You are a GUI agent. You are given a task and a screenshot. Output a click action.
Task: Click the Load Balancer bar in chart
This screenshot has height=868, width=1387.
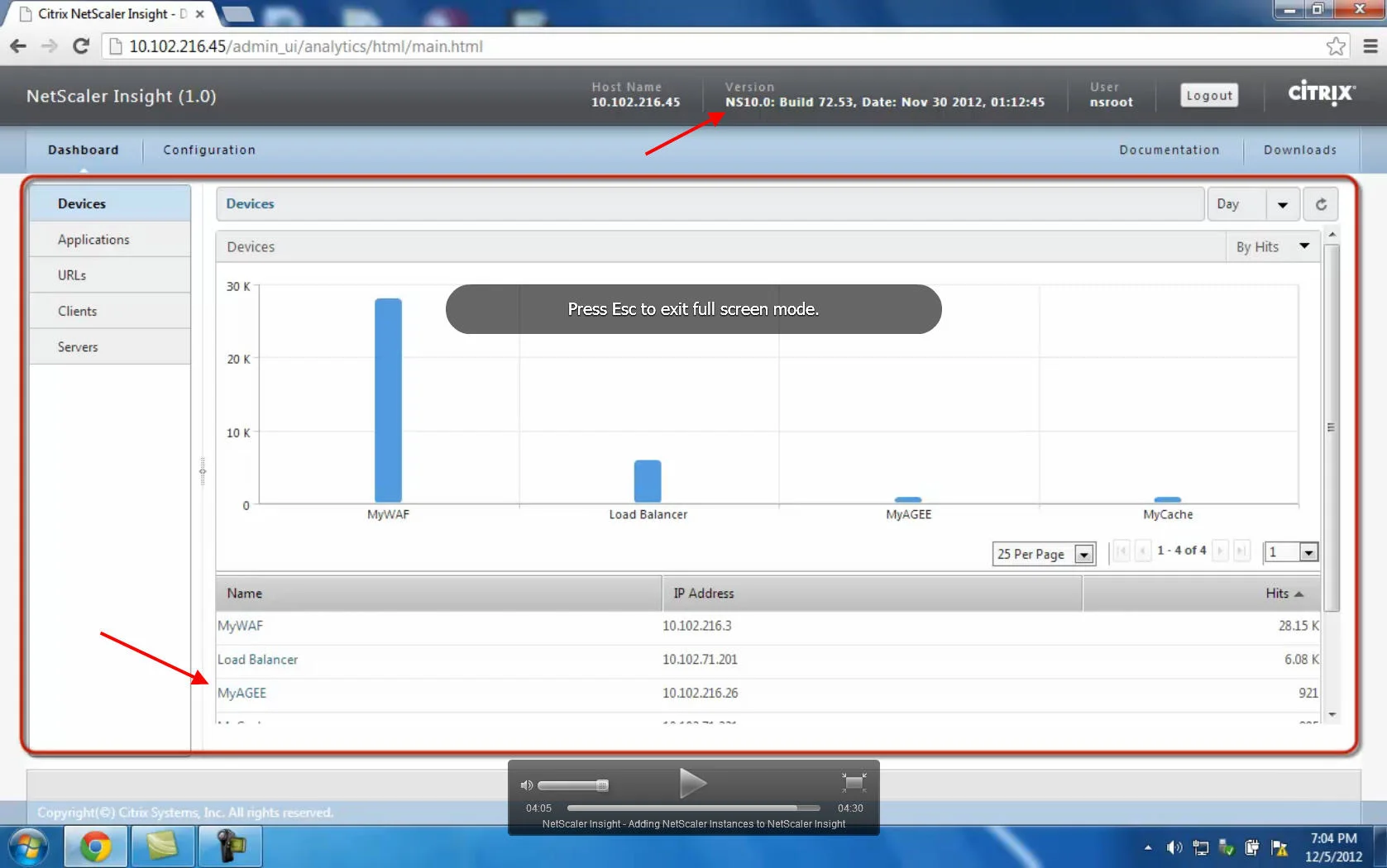coord(648,481)
